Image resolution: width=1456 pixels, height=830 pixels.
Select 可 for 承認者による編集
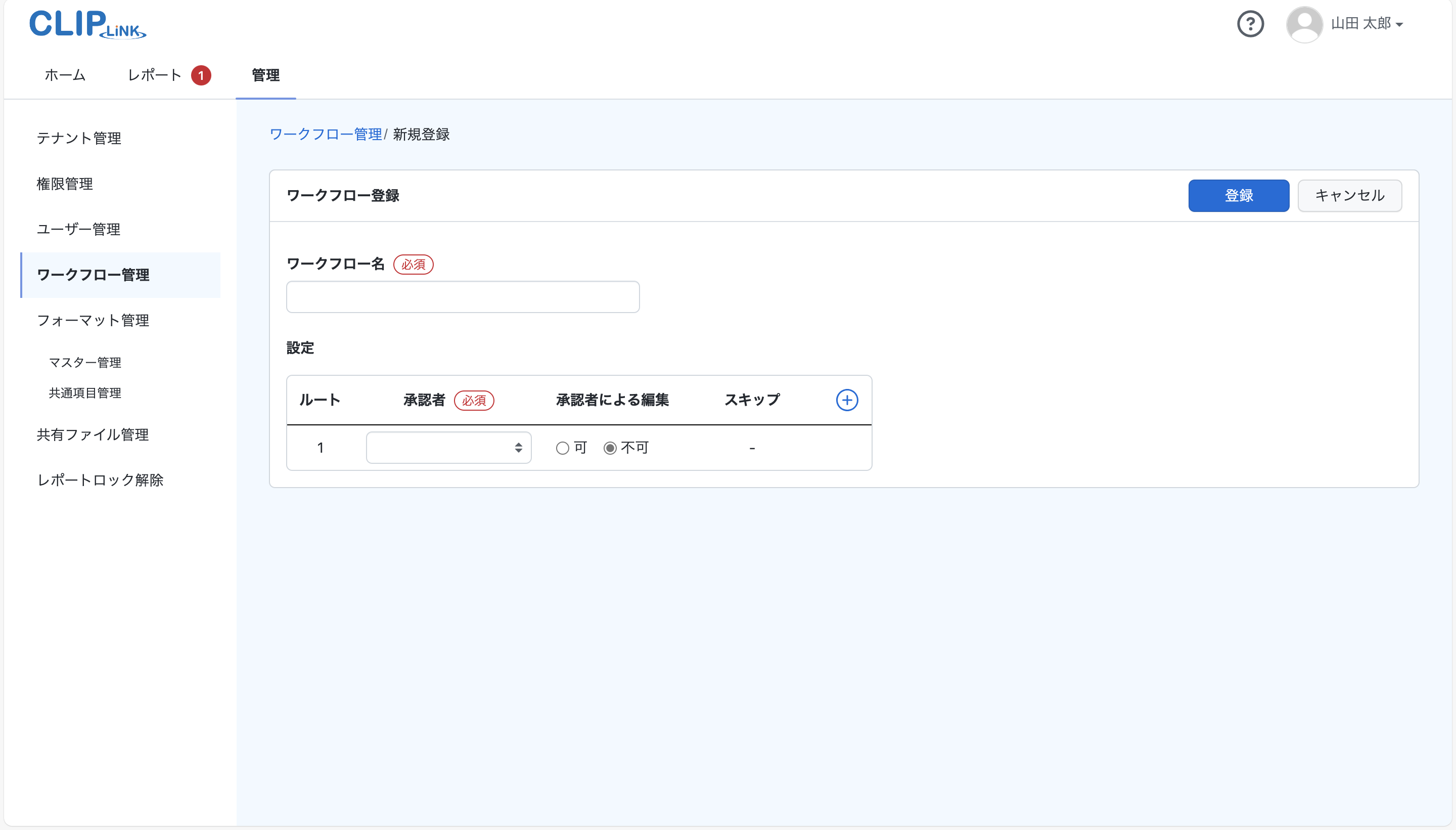[563, 448]
